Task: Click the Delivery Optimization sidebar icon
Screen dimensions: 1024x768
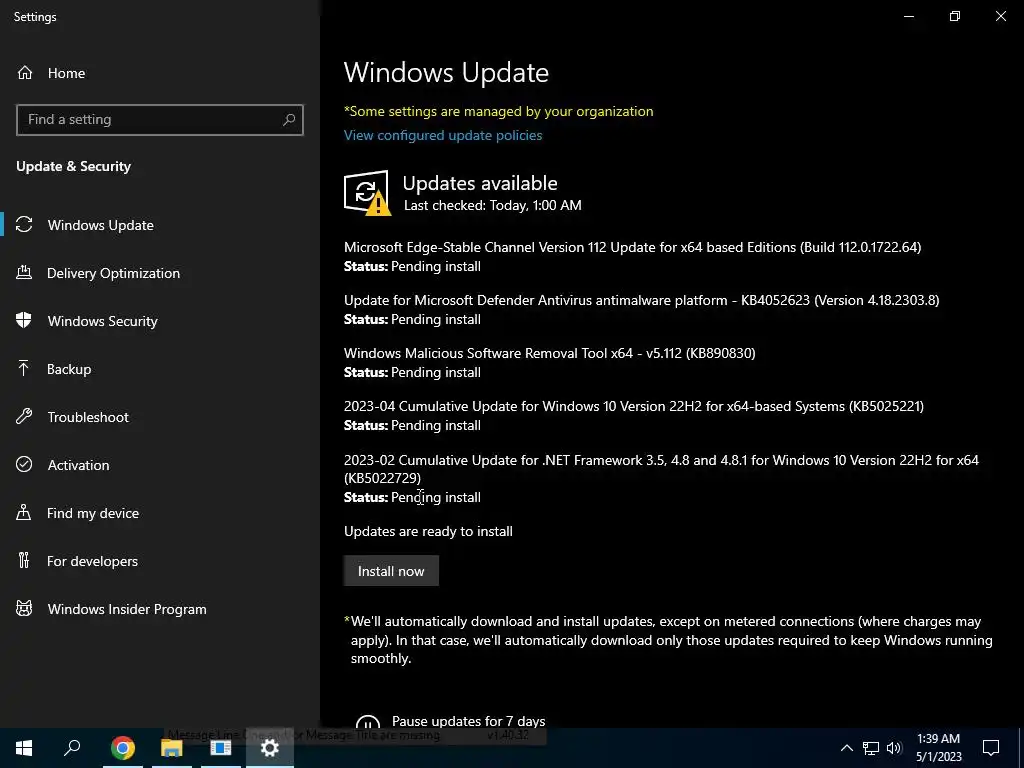Action: point(24,273)
